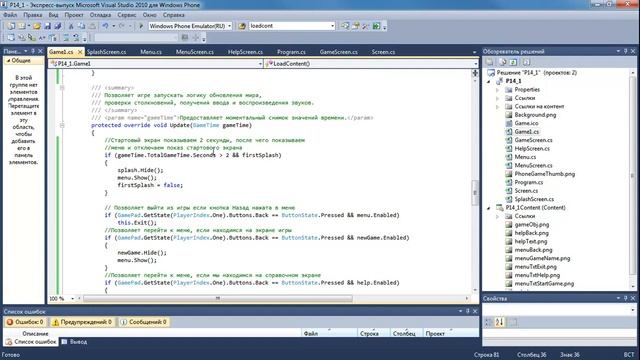
Task: Open the Solution Explorer toolbar icon
Action: click(x=345, y=26)
